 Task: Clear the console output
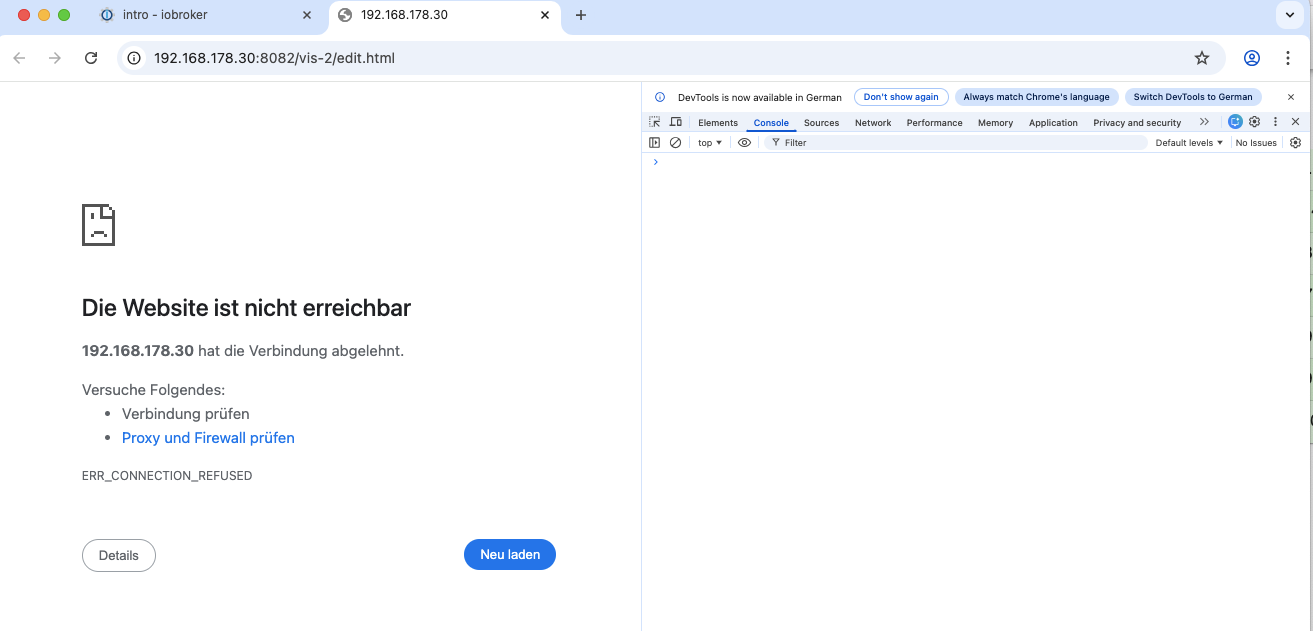coord(676,143)
